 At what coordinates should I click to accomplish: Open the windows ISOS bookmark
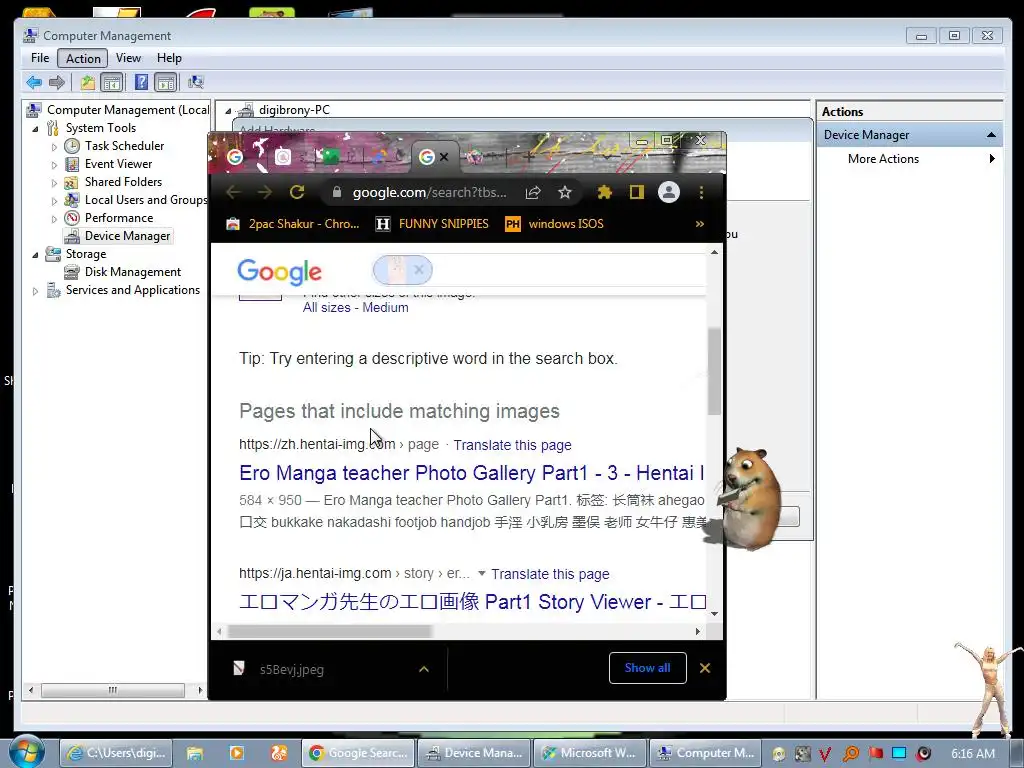pos(554,224)
